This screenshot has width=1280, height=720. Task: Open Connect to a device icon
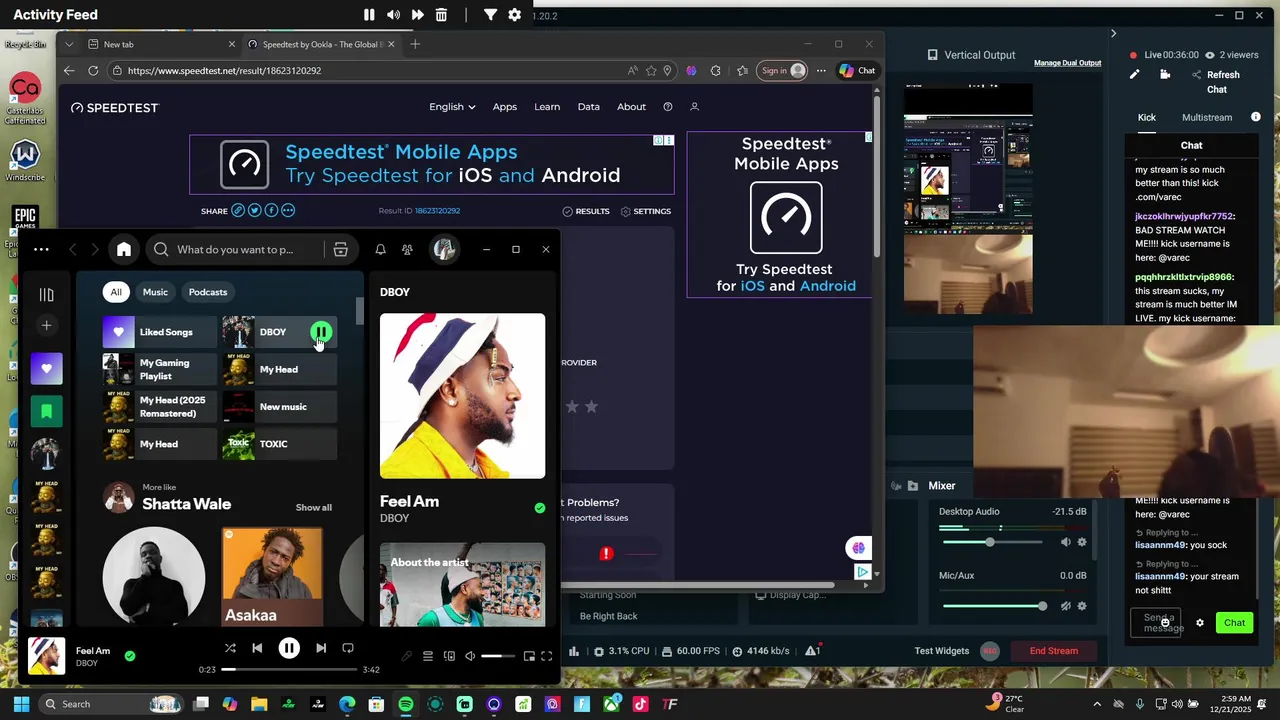coord(449,656)
